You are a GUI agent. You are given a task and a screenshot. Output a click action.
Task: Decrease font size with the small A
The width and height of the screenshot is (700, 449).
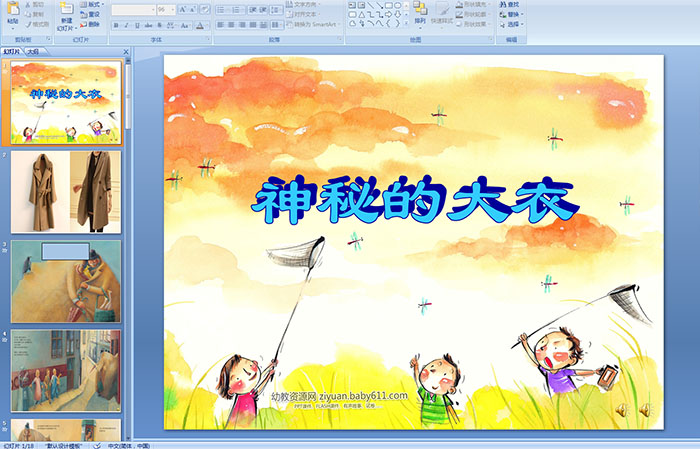(x=193, y=9)
